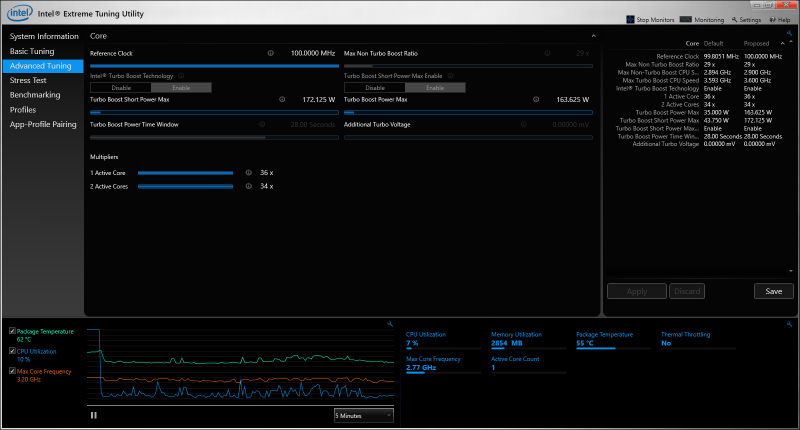
Task: Click 2 Active Cores value 34 x
Action: [266, 186]
